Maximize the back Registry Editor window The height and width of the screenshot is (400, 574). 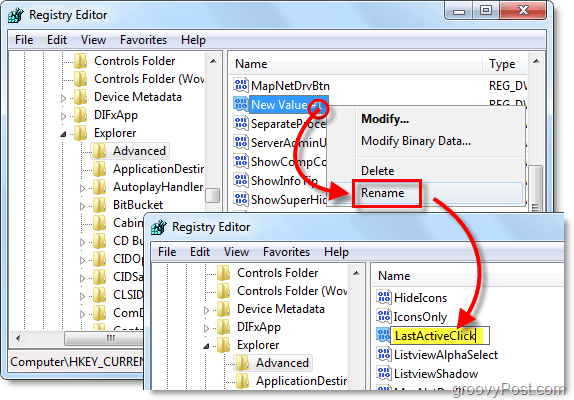(486, 11)
